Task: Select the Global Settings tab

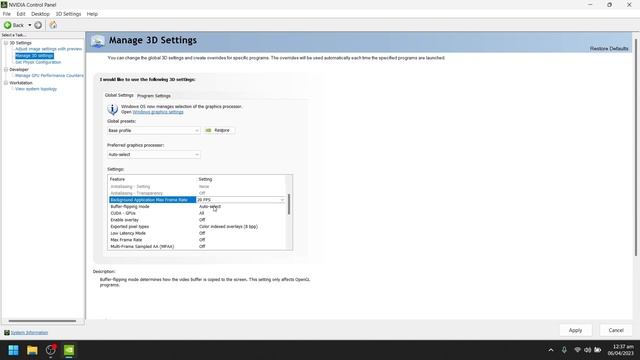Action: 119,95
